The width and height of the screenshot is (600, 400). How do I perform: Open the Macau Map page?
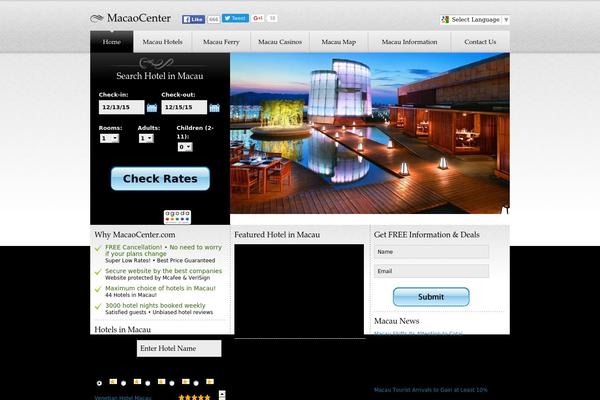click(x=339, y=42)
